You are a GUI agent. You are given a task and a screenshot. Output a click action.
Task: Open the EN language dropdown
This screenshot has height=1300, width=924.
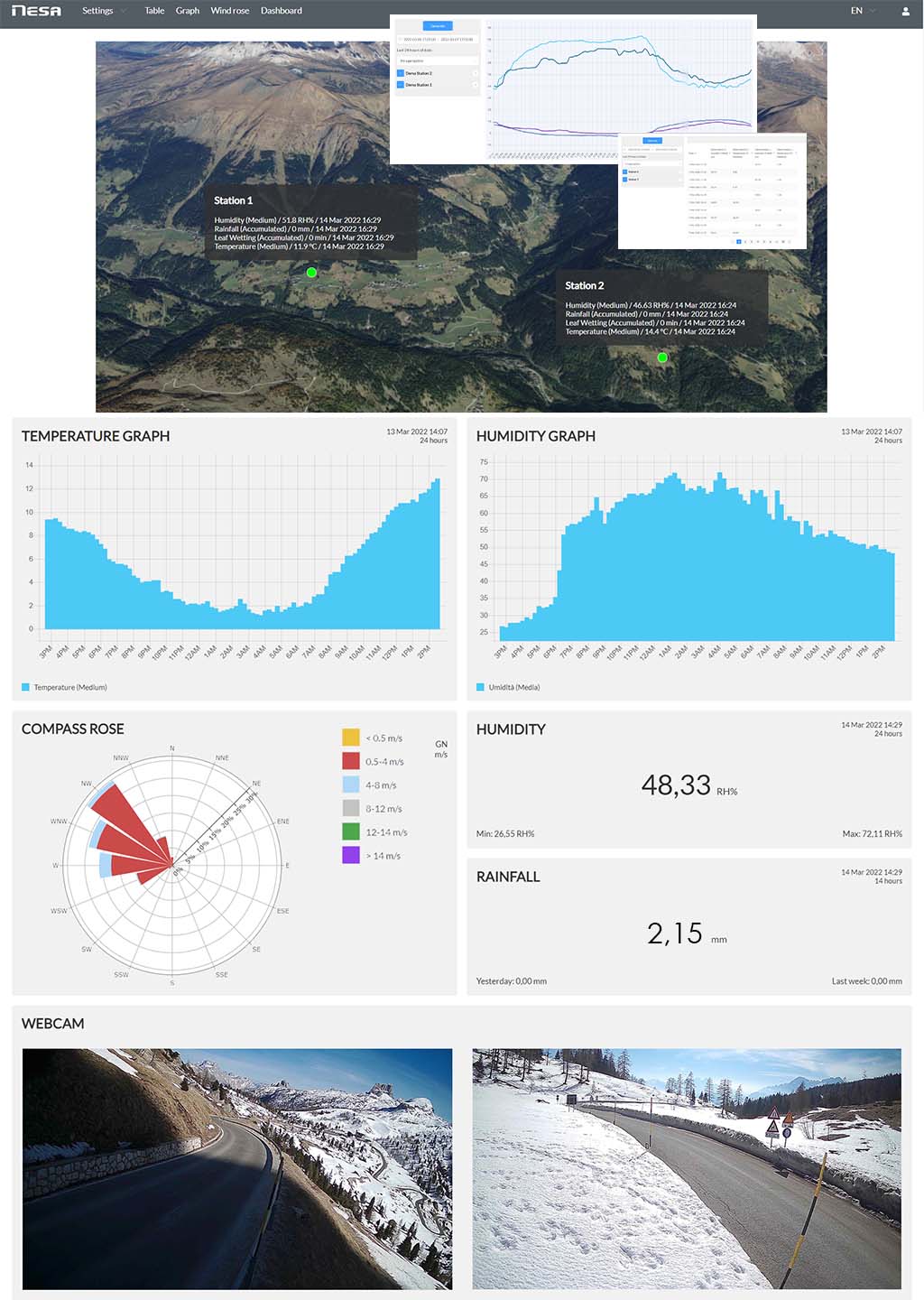862,11
